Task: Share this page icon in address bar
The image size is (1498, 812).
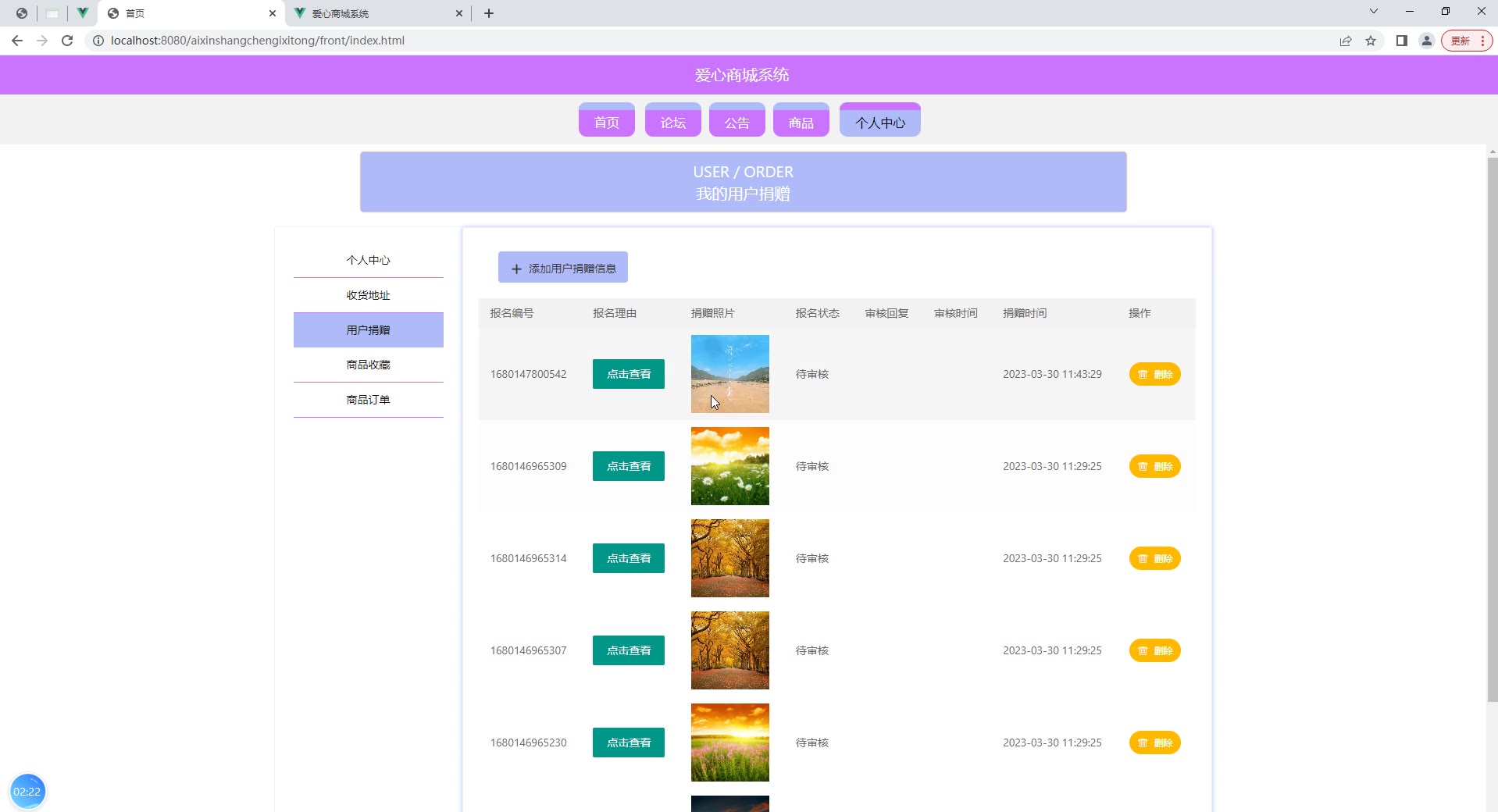Action: pos(1346,41)
